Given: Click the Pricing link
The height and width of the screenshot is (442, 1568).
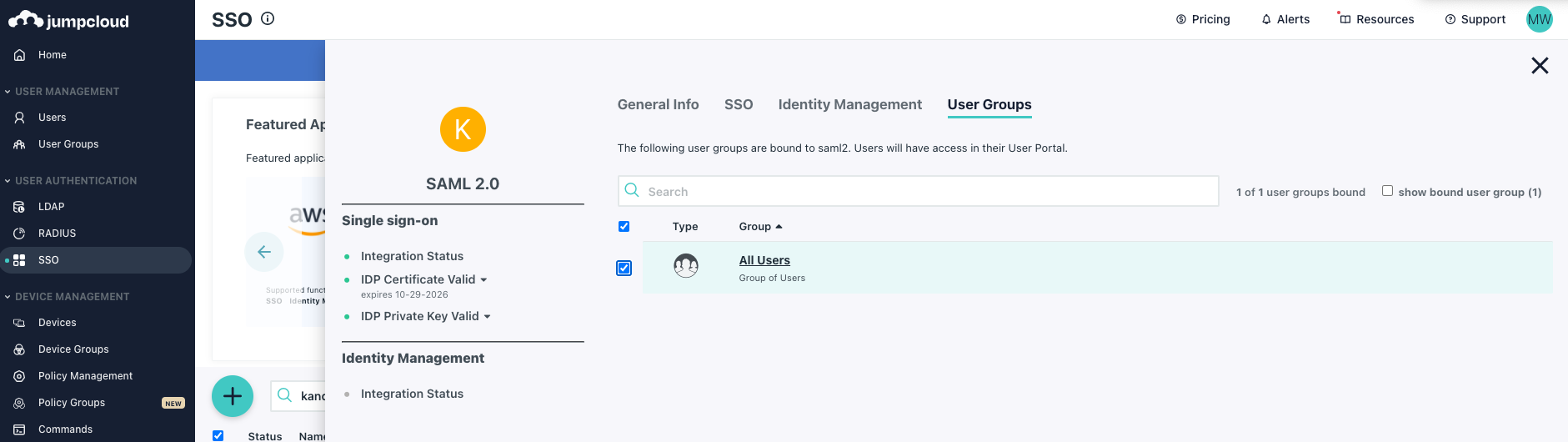Looking at the screenshot, I should (1203, 19).
